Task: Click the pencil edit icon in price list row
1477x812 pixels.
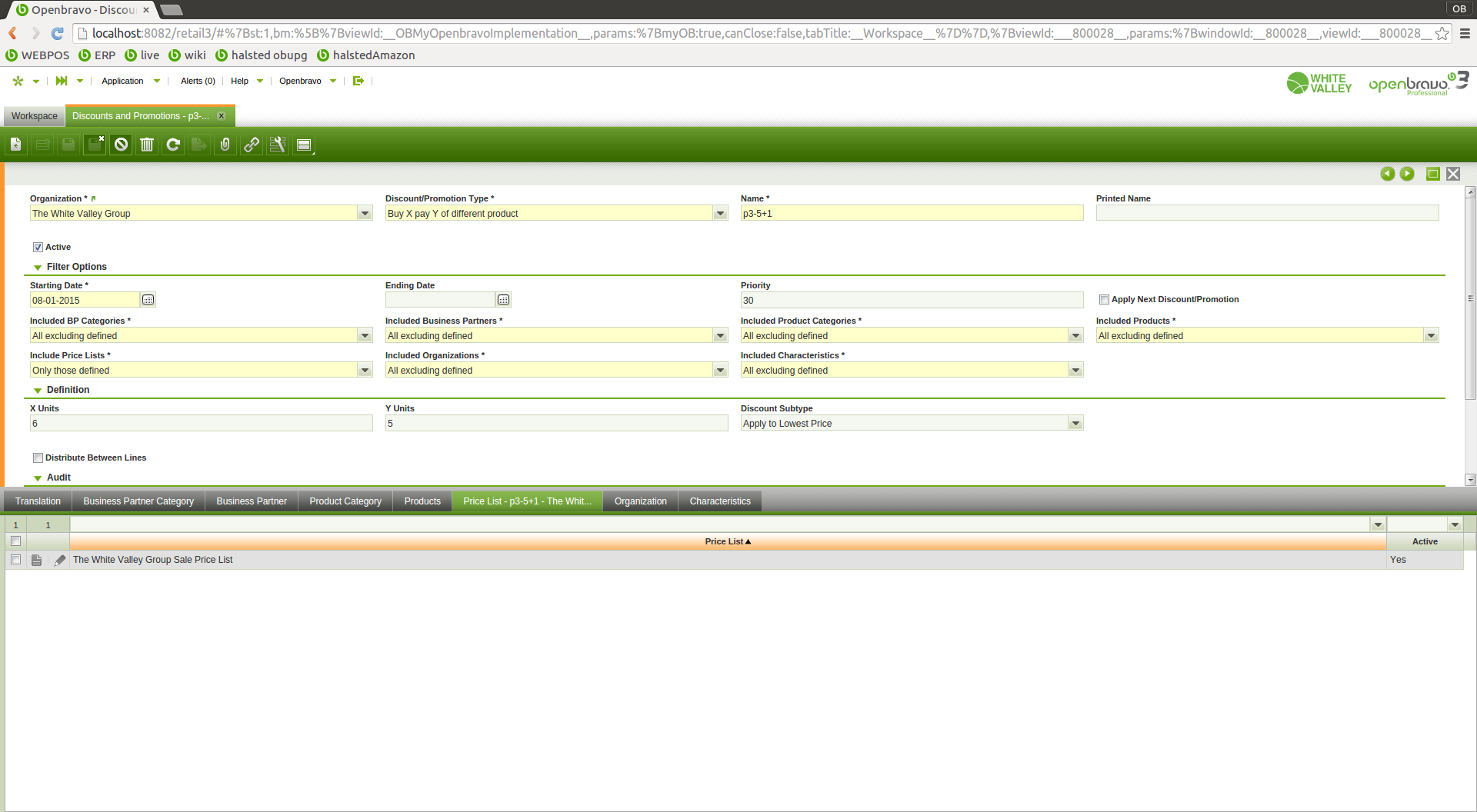Action: click(60, 561)
